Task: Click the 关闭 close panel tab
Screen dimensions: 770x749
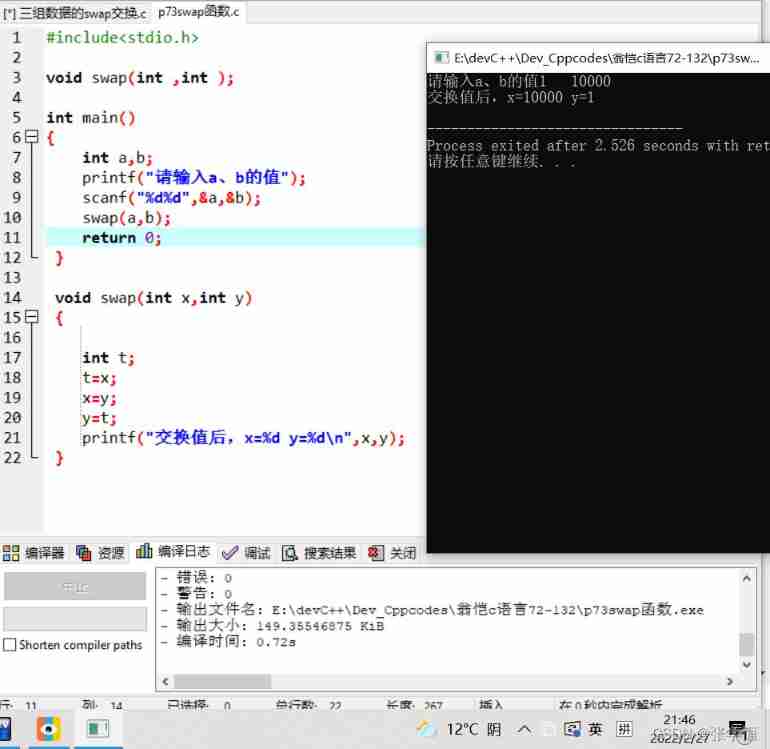Action: pos(393,553)
